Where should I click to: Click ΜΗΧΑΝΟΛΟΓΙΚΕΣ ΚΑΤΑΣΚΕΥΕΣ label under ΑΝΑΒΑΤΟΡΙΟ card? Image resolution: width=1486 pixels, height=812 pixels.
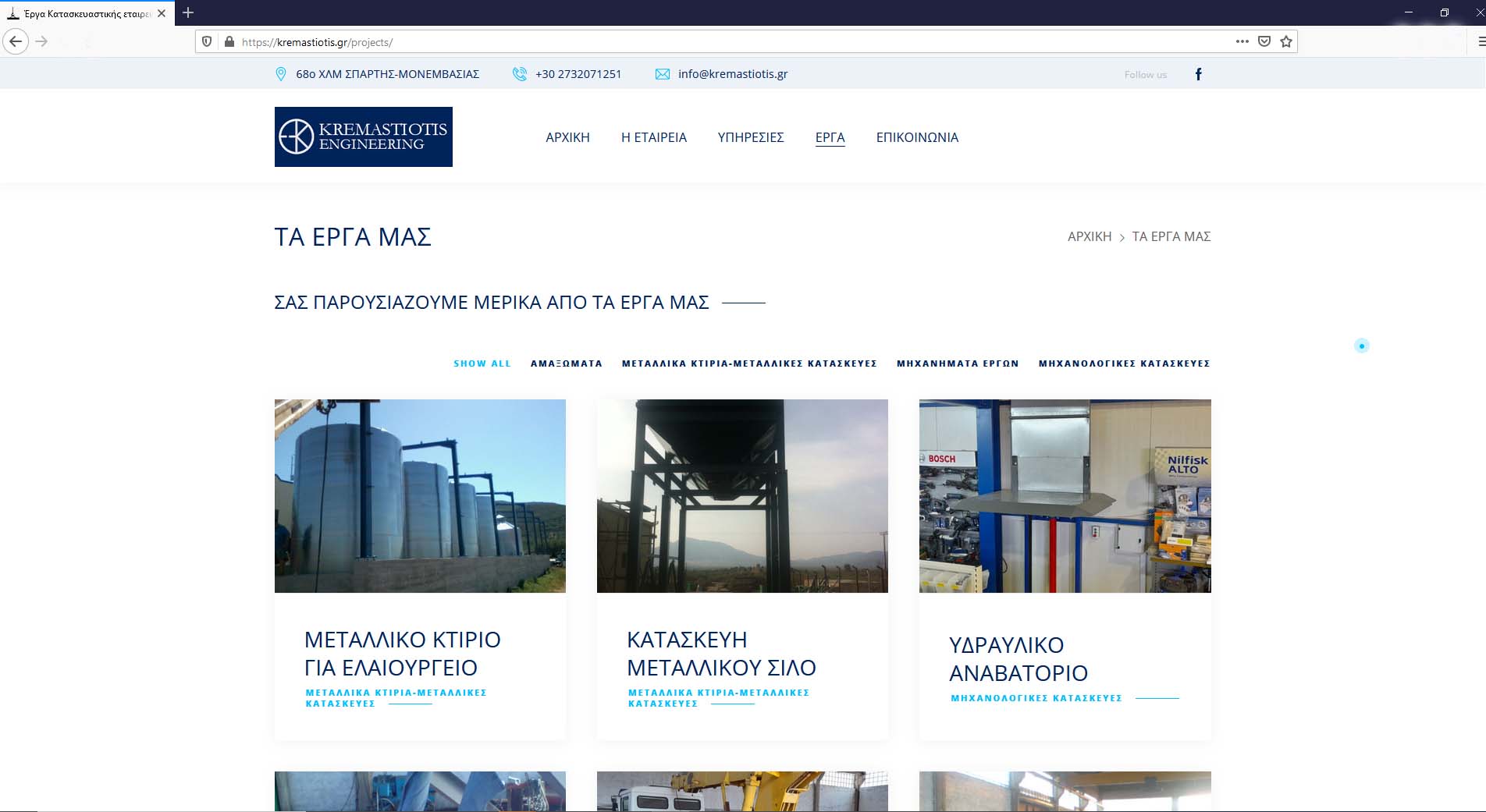[1036, 698]
